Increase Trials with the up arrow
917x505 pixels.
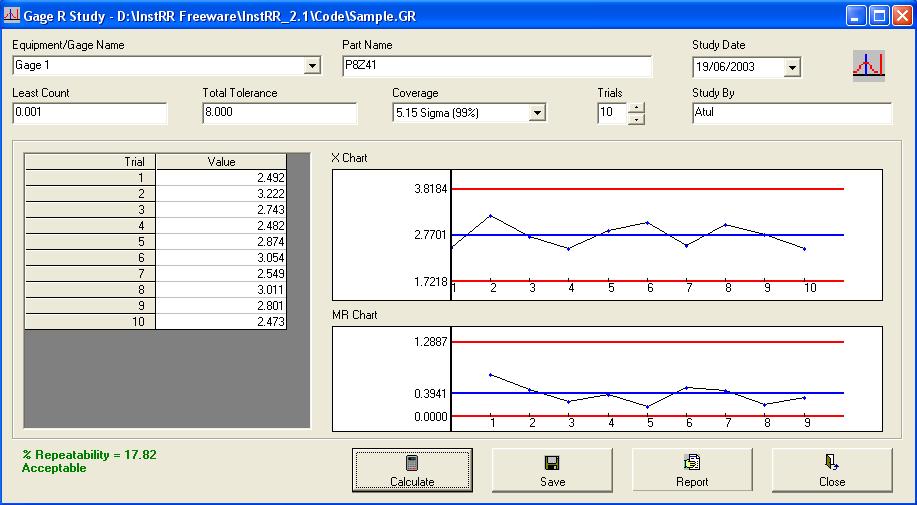[637, 108]
